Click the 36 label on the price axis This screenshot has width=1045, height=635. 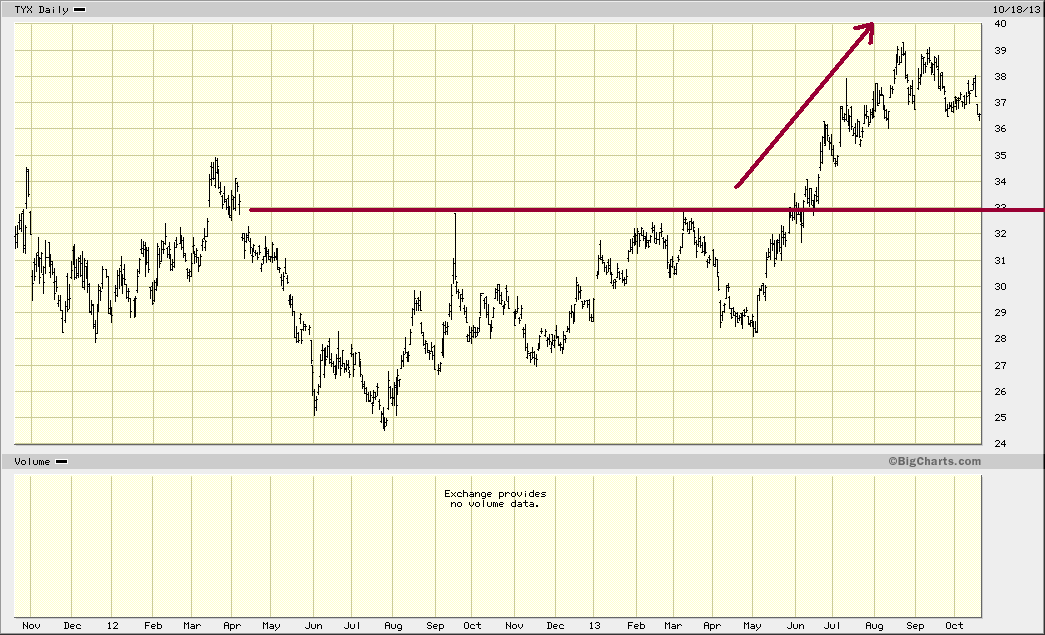pyautogui.click(x=999, y=129)
